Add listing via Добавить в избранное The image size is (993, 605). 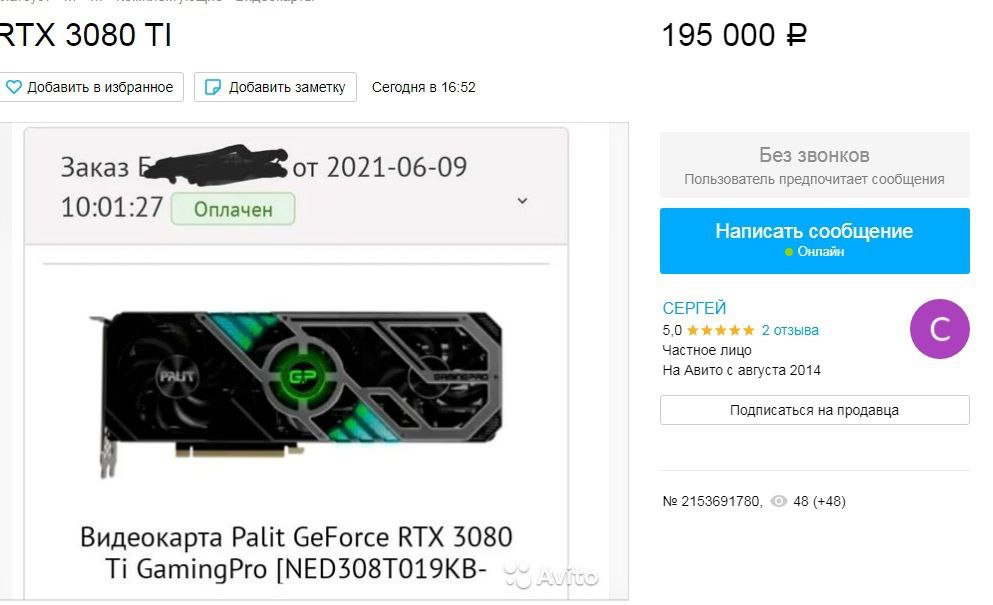[92, 87]
